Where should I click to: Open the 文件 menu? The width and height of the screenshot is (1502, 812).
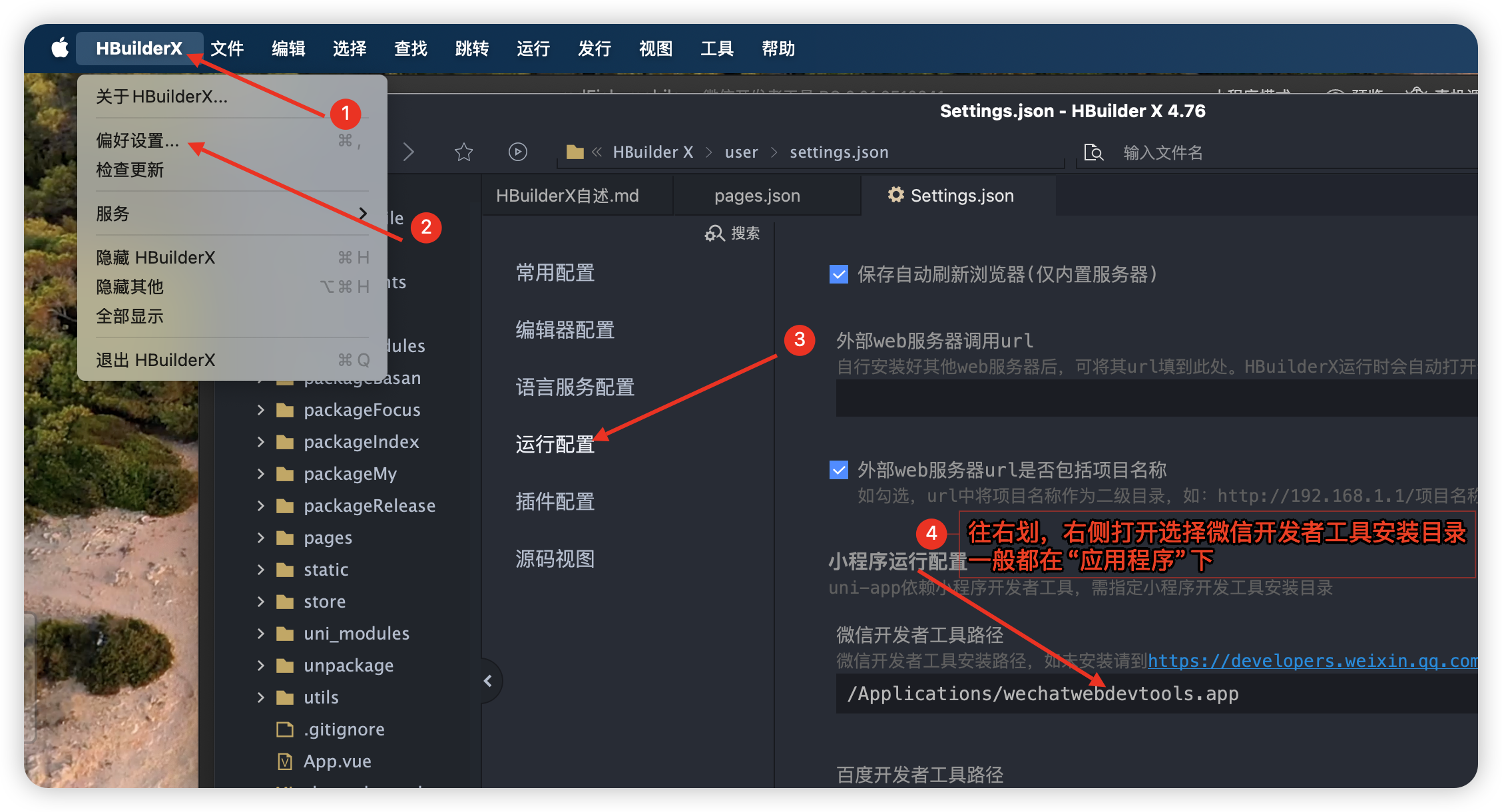tap(227, 47)
